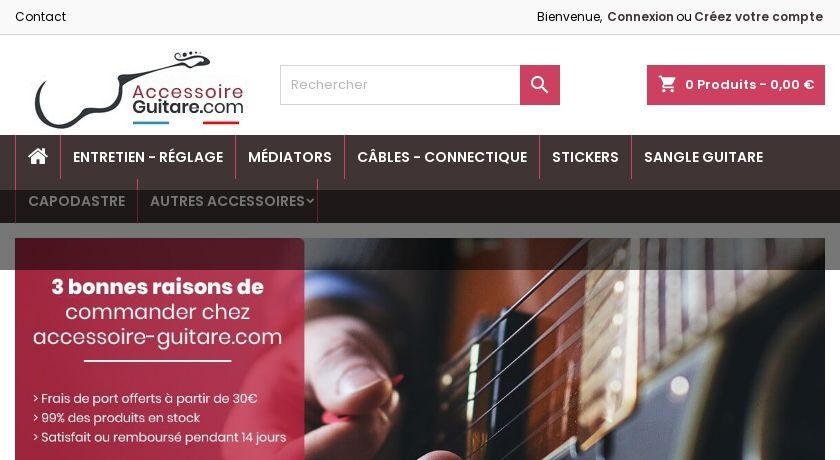Click the 3 bonnes raisons banner
This screenshot has width=840, height=460.
tap(160, 349)
